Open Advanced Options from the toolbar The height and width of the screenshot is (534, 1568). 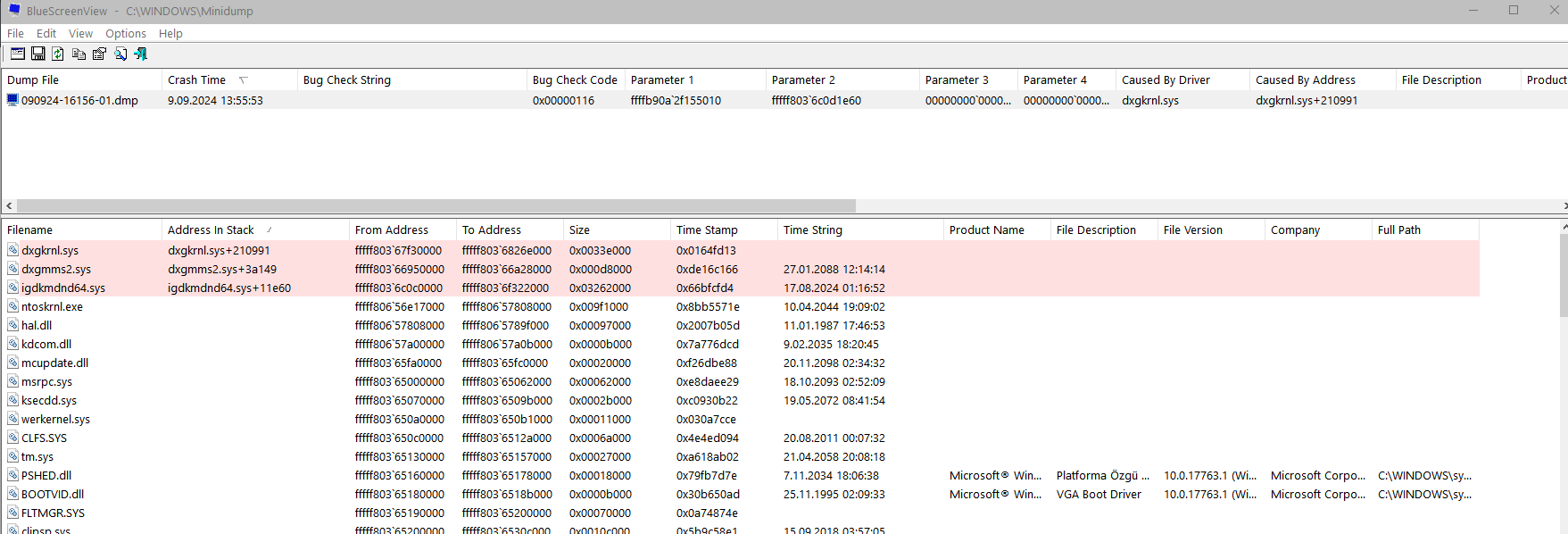[x=17, y=54]
